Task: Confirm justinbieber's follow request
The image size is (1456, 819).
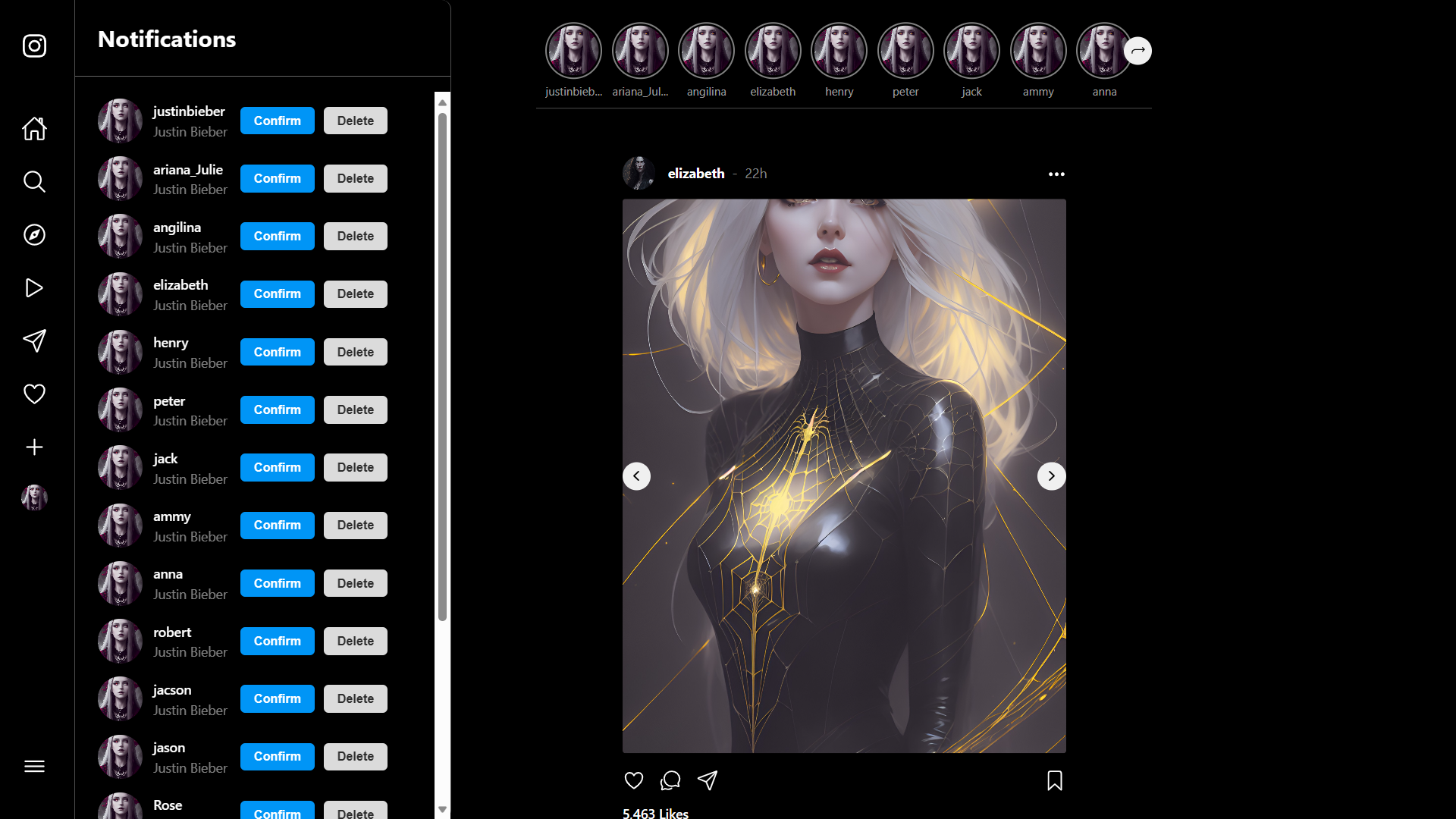Action: pos(277,121)
